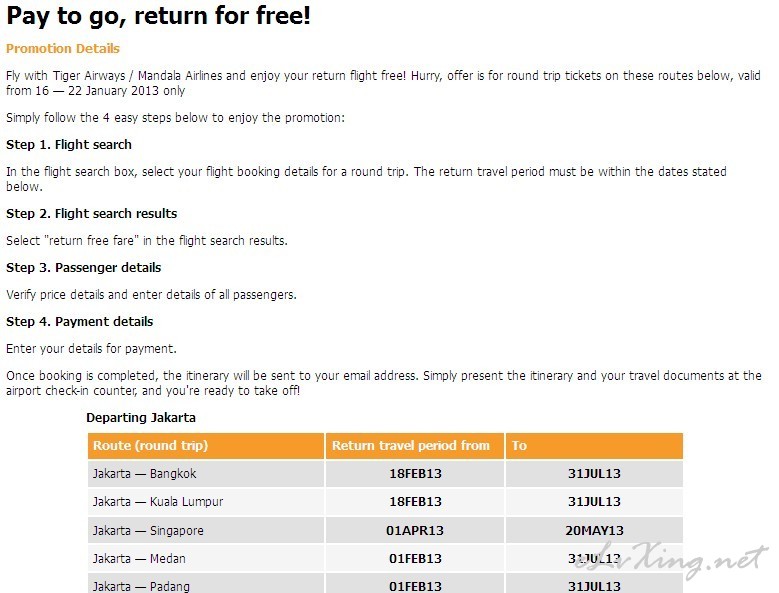Click the "Pay to go, return for free!" headline

158,16
